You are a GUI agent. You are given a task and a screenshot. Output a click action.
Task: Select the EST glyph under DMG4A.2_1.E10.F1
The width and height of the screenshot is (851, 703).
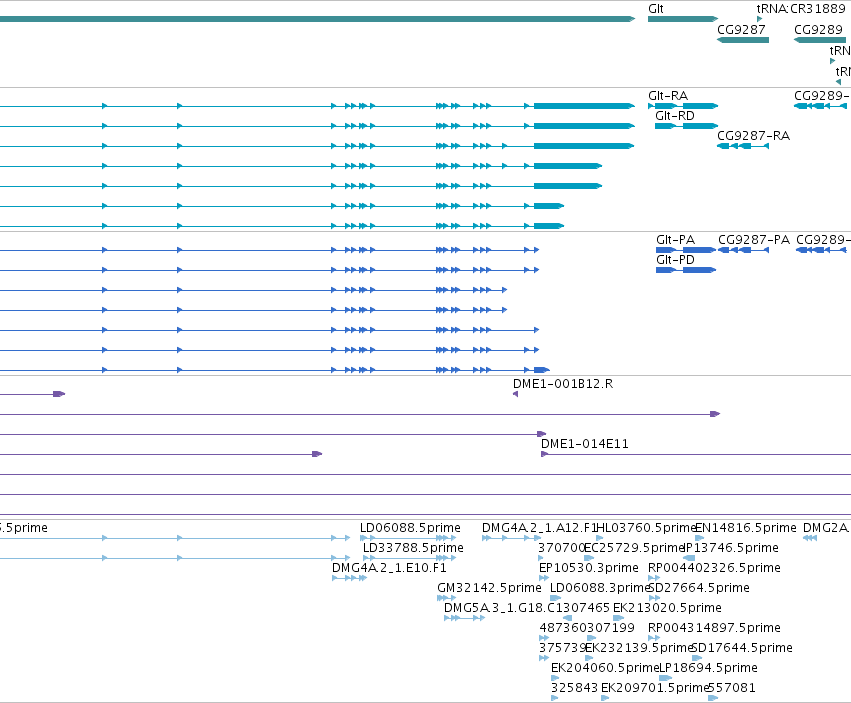point(350,578)
